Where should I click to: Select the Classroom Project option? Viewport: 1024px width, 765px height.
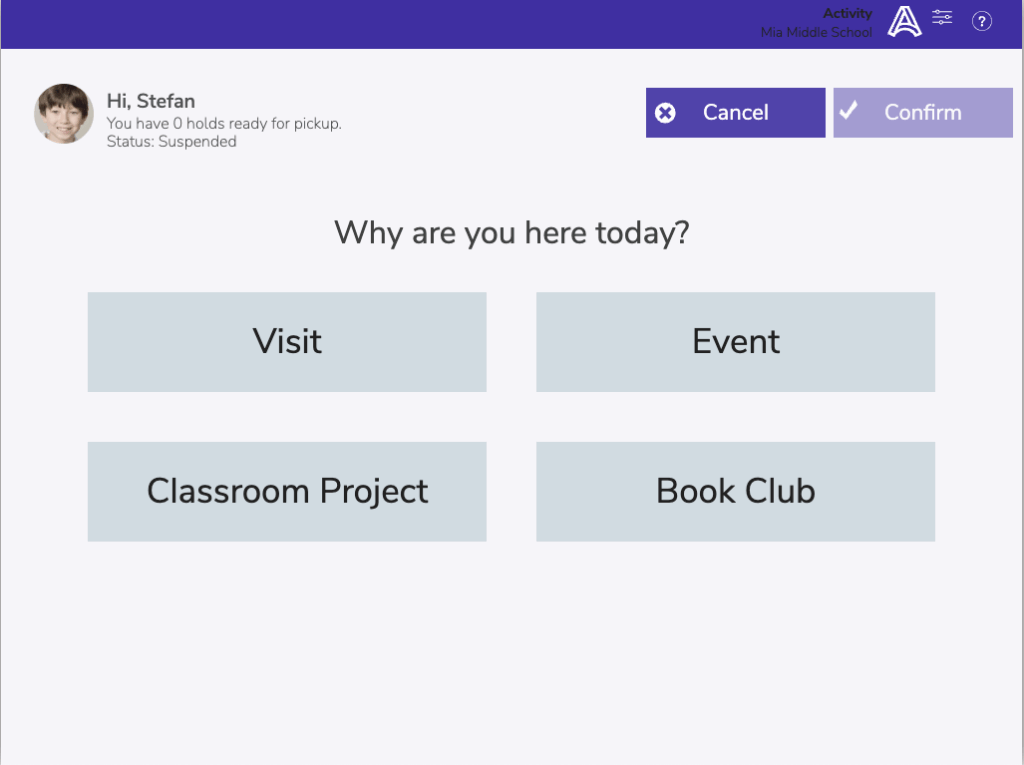[x=287, y=492]
